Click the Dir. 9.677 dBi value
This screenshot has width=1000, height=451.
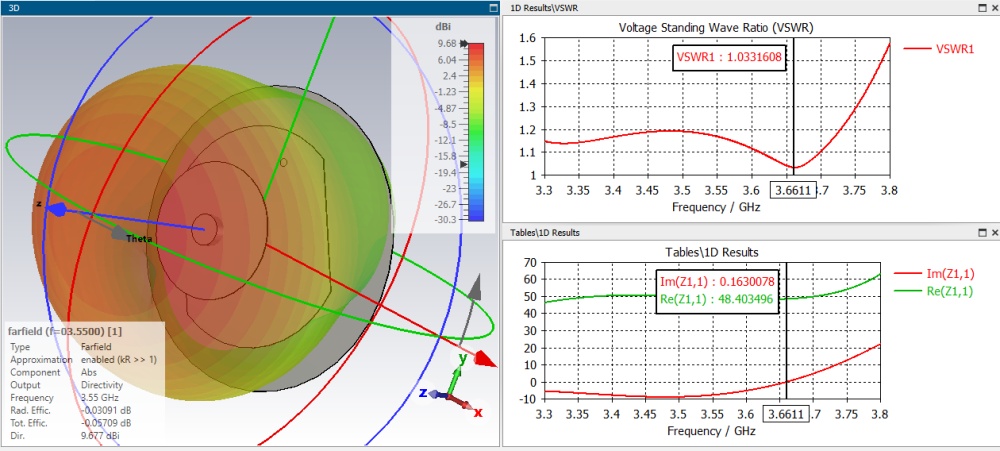[x=100, y=435]
